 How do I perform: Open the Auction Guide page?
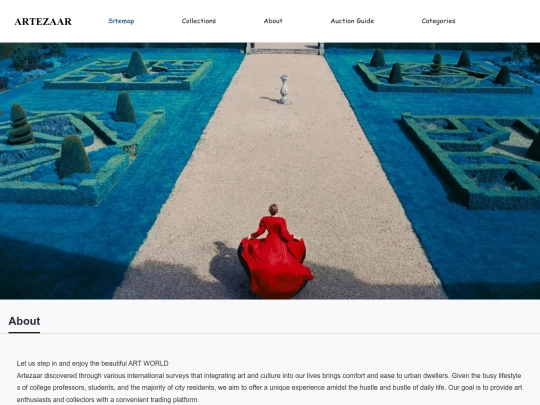(352, 21)
